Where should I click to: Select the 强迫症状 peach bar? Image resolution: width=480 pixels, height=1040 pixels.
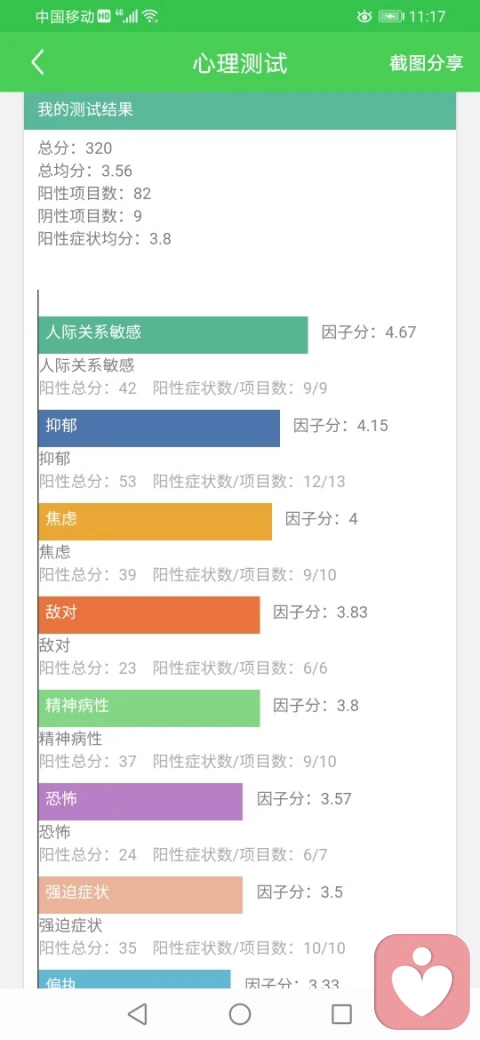[141, 895]
